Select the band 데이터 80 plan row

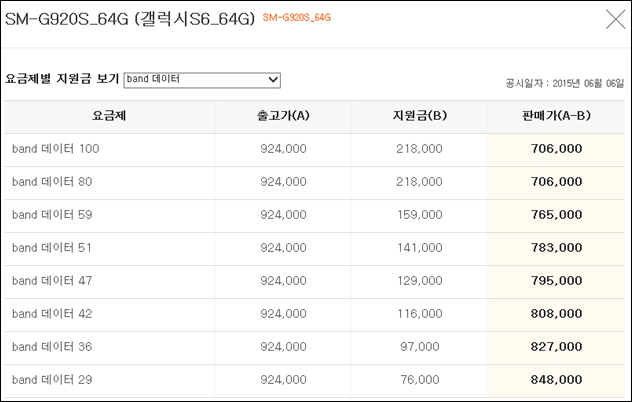click(x=314, y=183)
